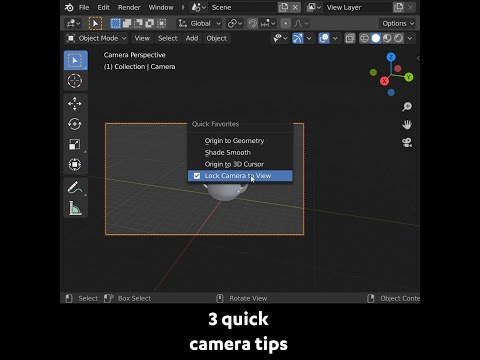This screenshot has width=480, height=360.
Task: Choose Subtract selection mode icon
Action: (x=138, y=23)
